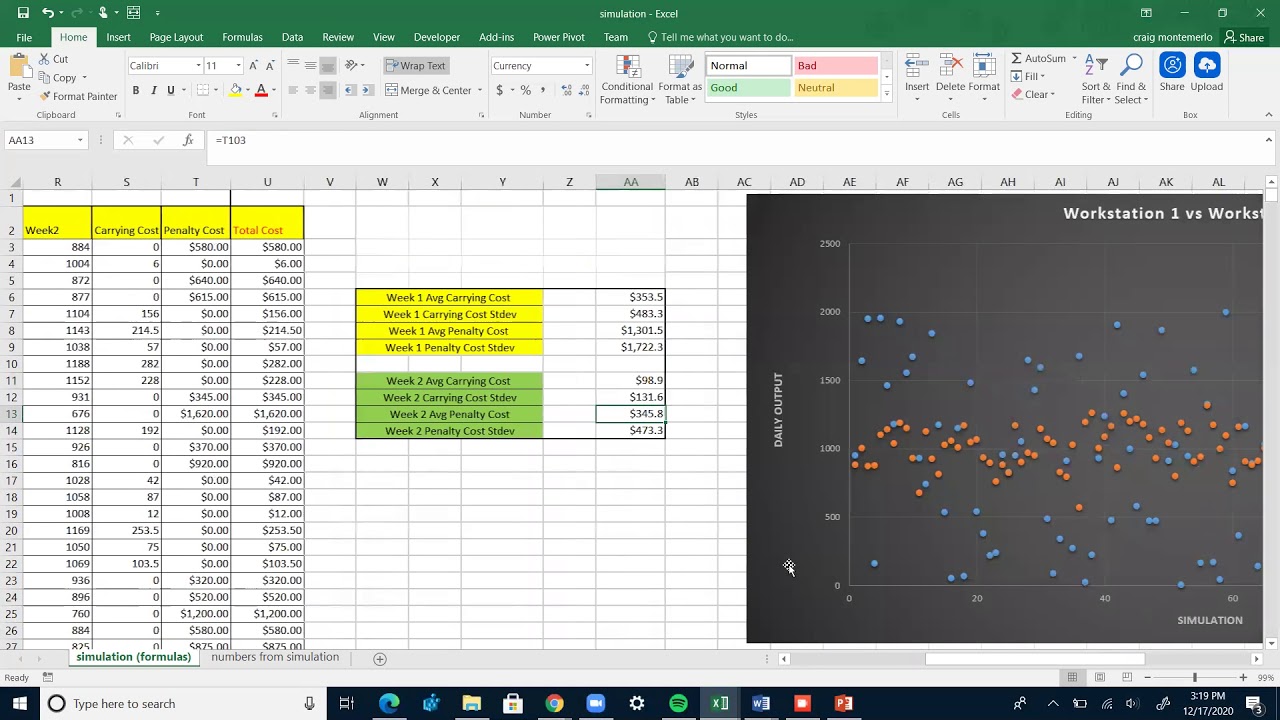Click the Increase Decimal button
Viewport: 1280px width, 720px height.
click(566, 90)
